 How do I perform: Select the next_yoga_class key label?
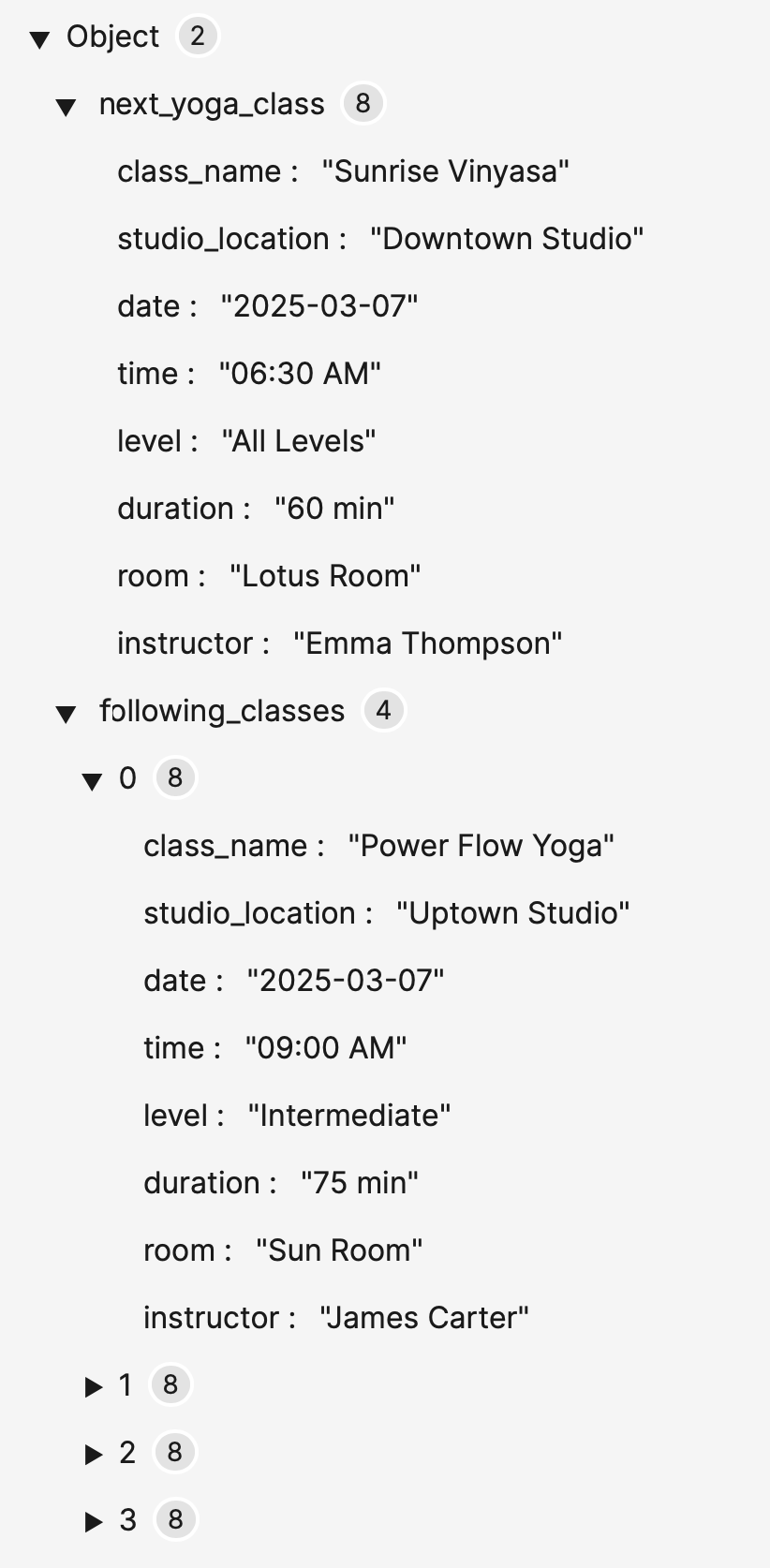click(212, 104)
